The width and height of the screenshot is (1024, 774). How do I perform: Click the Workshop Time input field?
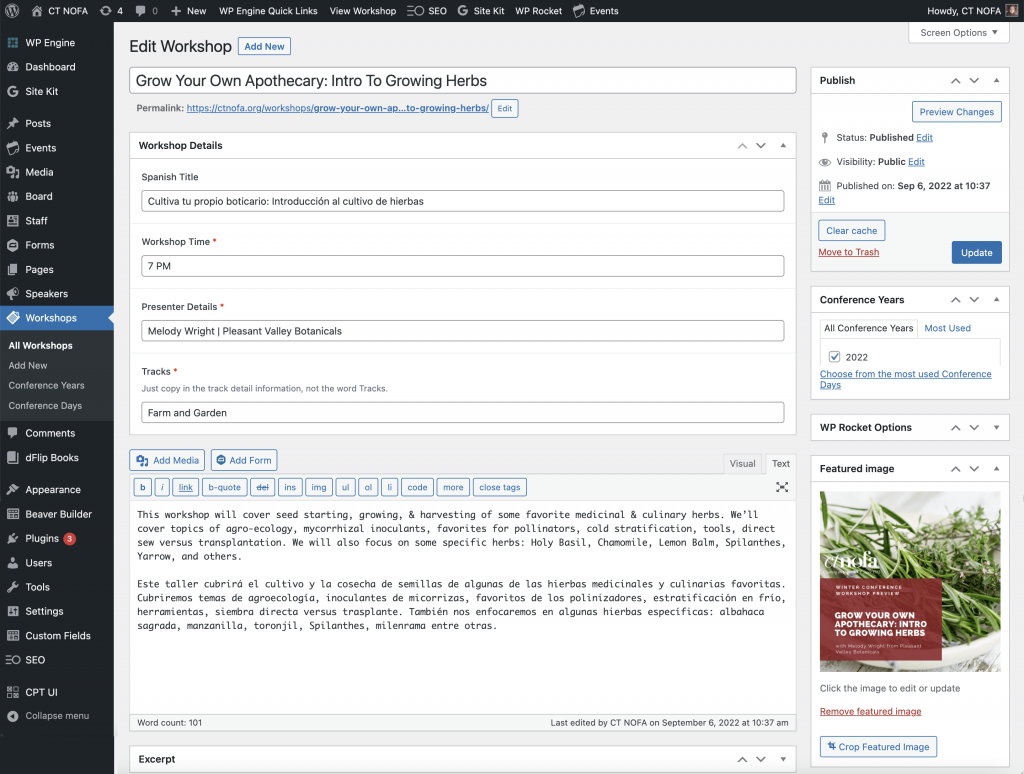(462, 266)
